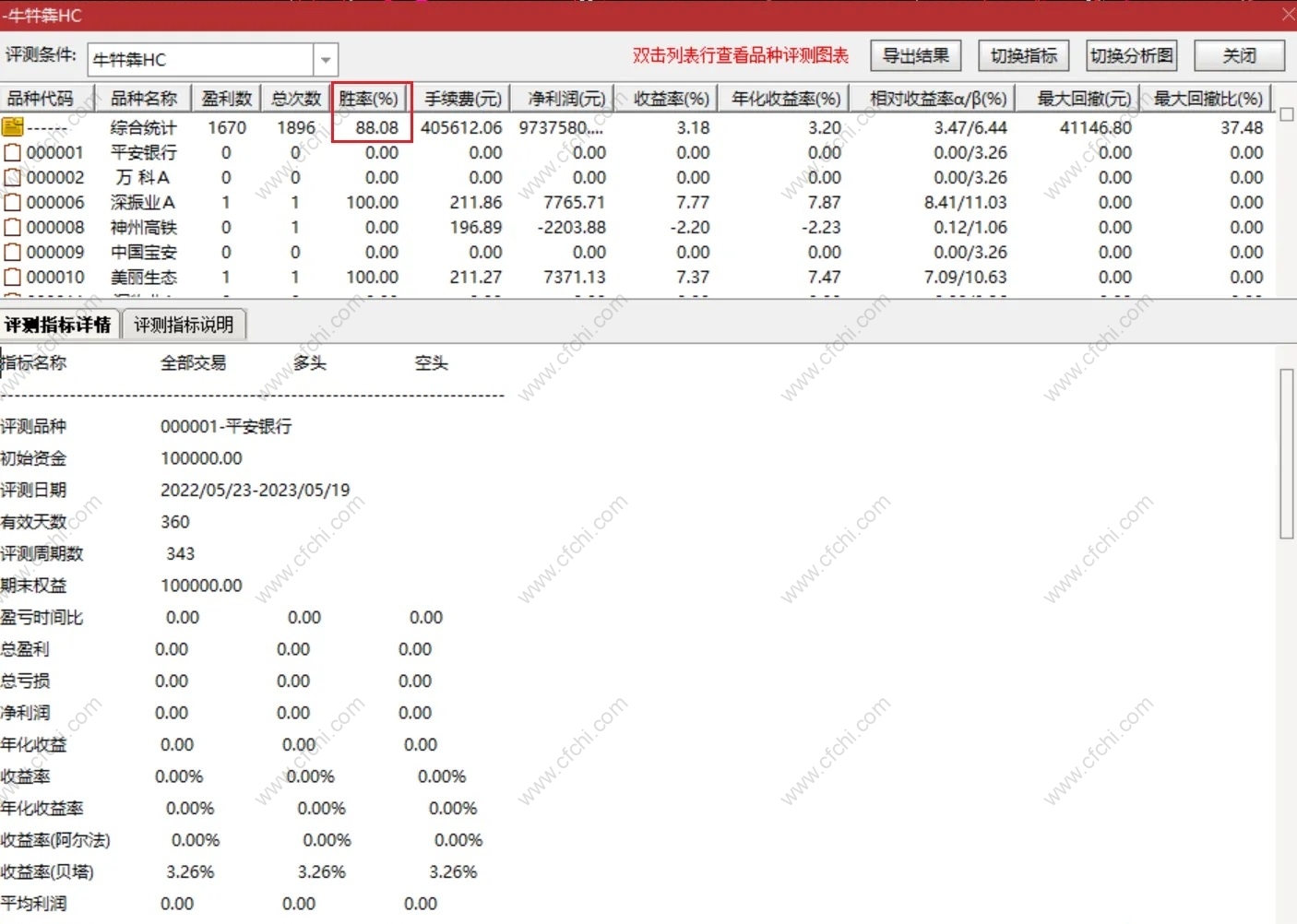Open the 牛牪犇HC condition dropdown arrow
This screenshot has height=924, width=1297.
[x=326, y=60]
